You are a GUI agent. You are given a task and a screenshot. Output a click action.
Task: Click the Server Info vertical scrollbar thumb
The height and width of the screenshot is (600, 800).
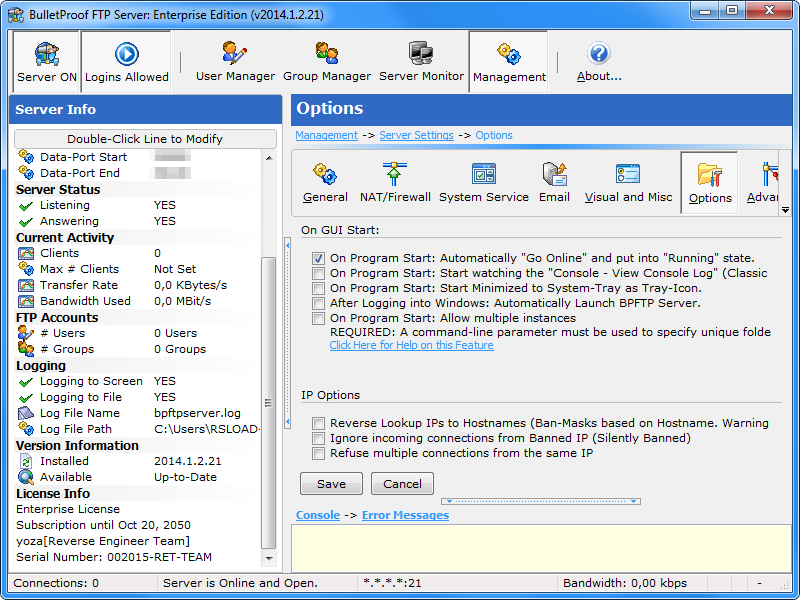pyautogui.click(x=268, y=403)
